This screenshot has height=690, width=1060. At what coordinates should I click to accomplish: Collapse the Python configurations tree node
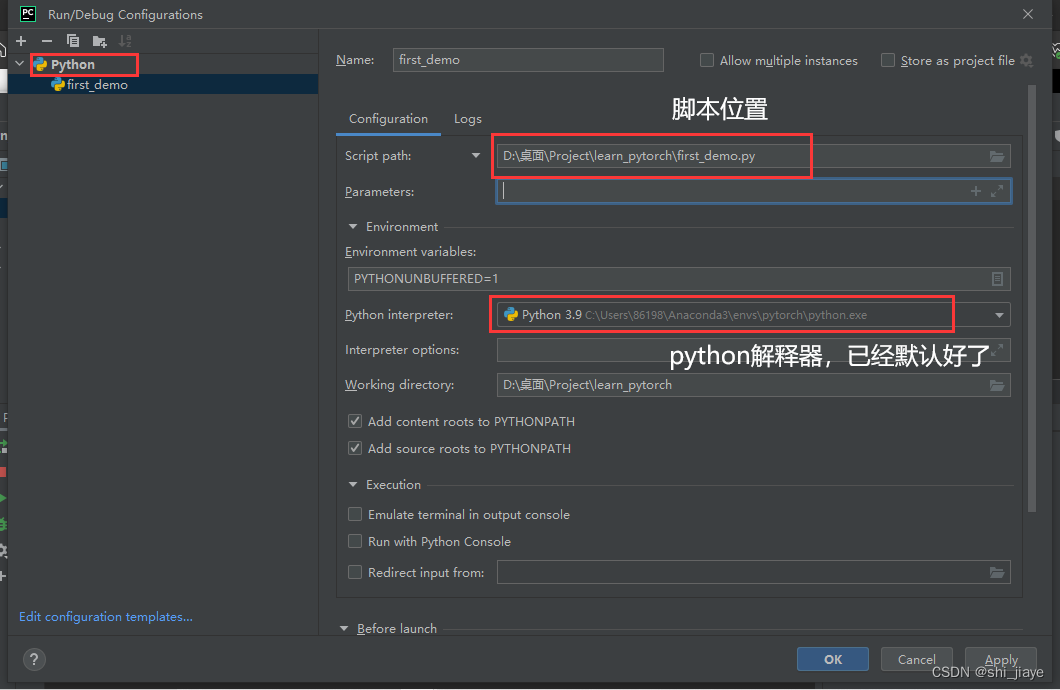pyautogui.click(x=20, y=64)
